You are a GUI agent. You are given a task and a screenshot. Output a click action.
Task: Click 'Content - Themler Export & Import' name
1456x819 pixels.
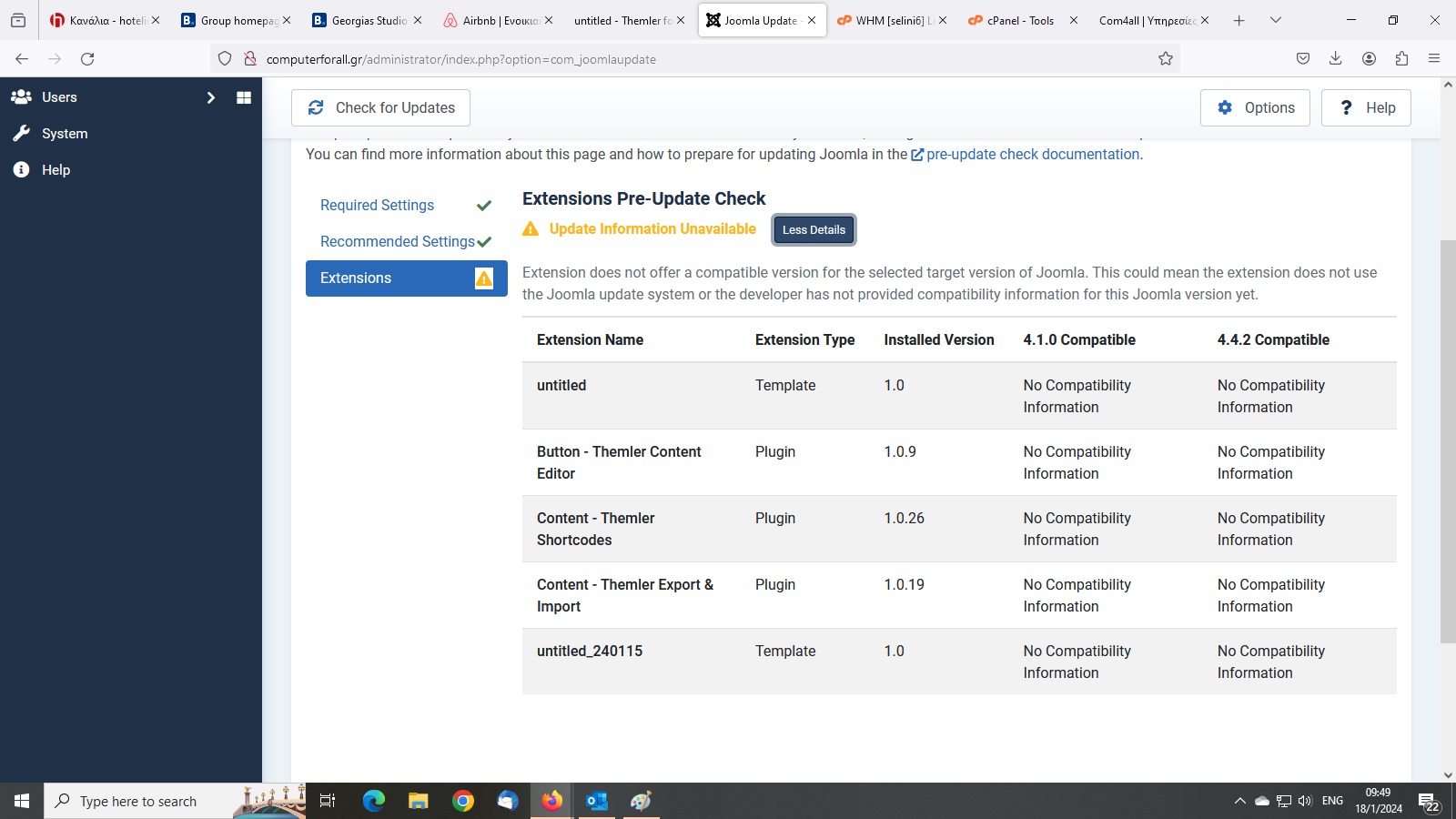(625, 596)
